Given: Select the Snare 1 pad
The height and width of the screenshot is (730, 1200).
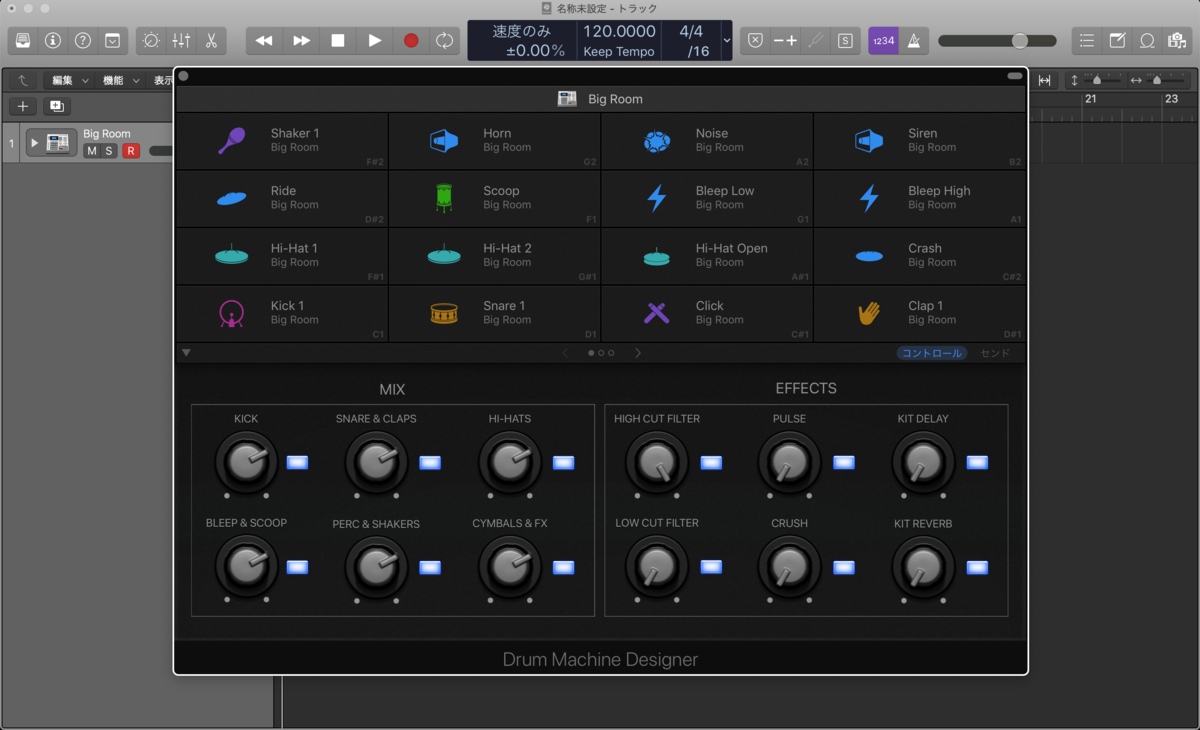Looking at the screenshot, I should 495,314.
